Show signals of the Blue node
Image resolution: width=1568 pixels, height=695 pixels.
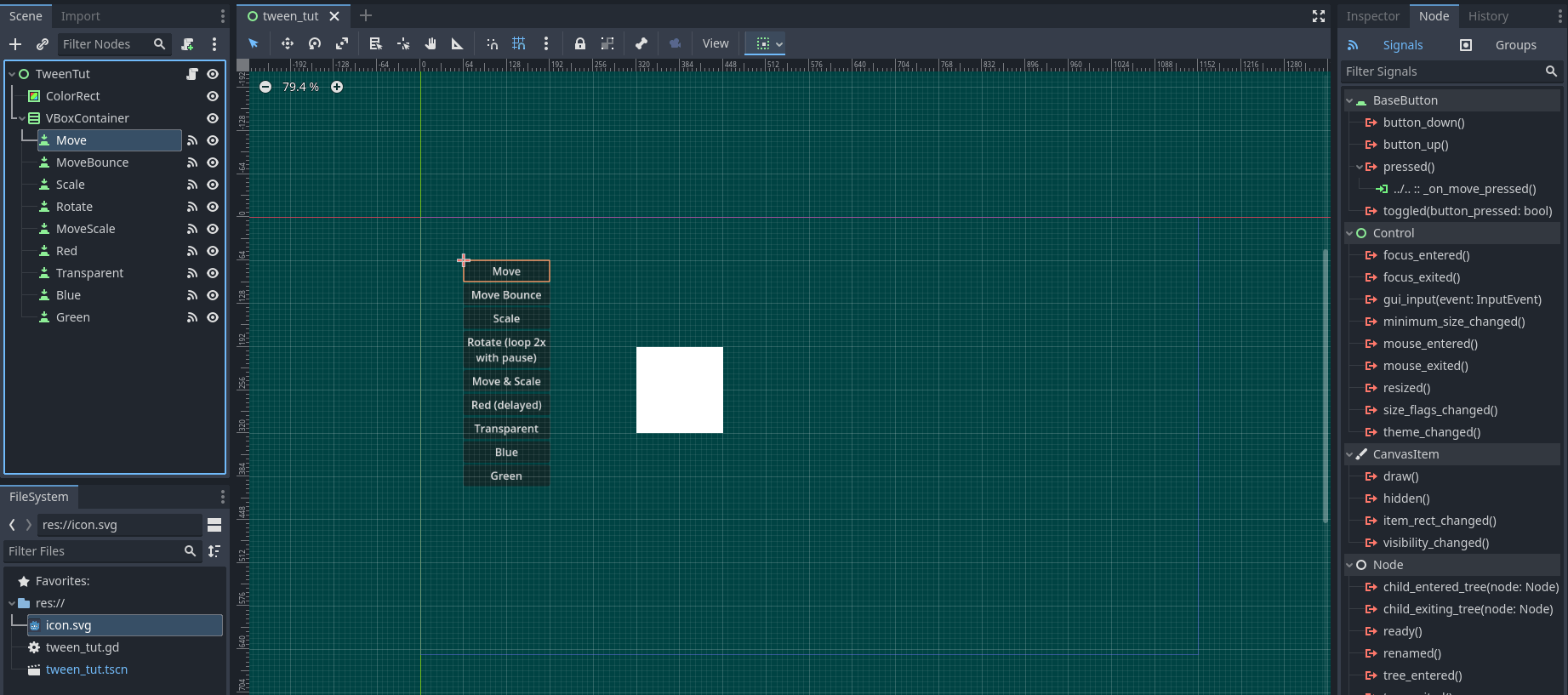click(x=192, y=295)
